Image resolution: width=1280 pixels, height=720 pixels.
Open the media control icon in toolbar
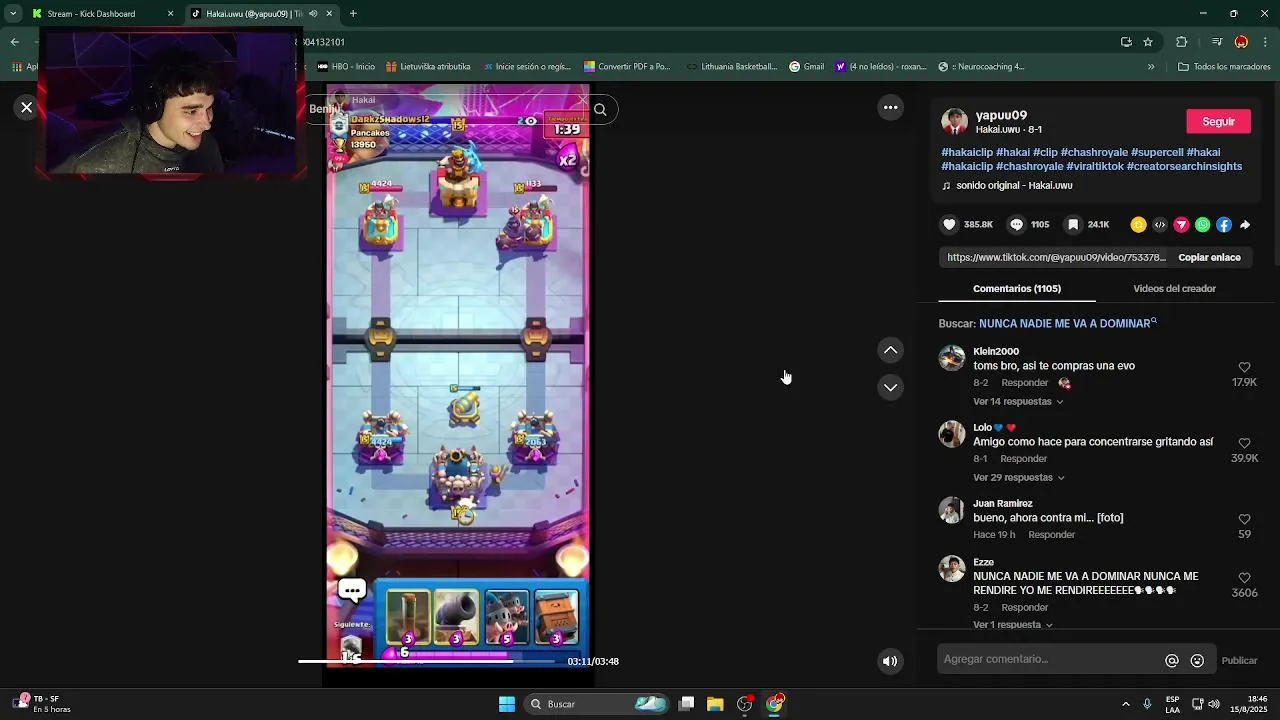pyautogui.click(x=1217, y=42)
